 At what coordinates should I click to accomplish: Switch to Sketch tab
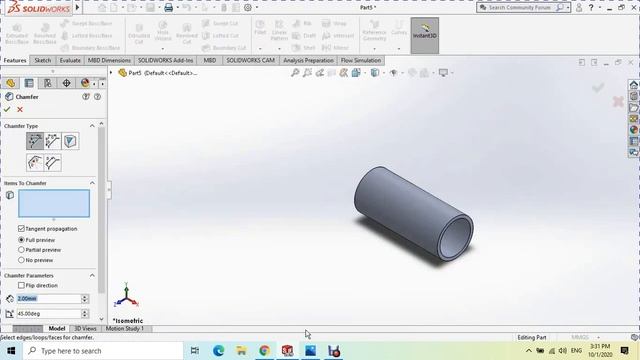[x=42, y=60]
